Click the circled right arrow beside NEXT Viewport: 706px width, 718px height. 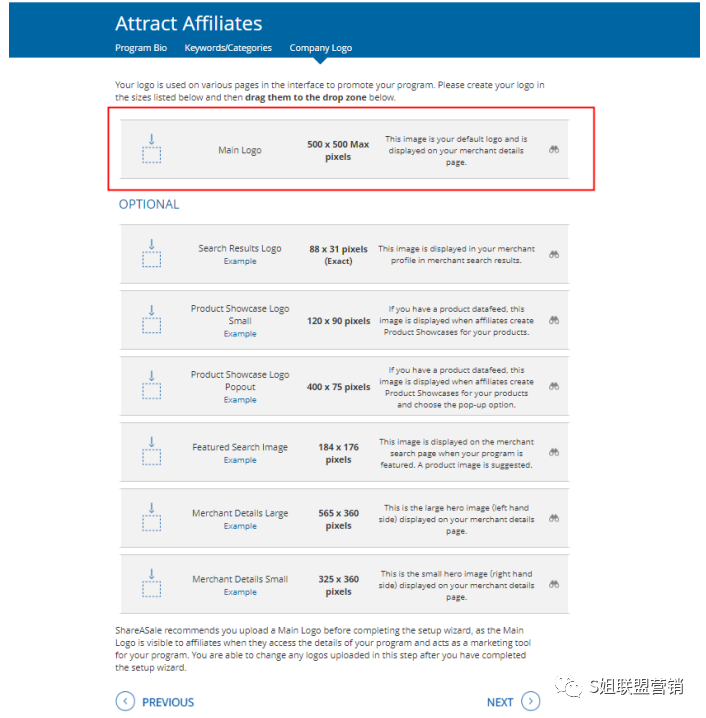coord(531,701)
